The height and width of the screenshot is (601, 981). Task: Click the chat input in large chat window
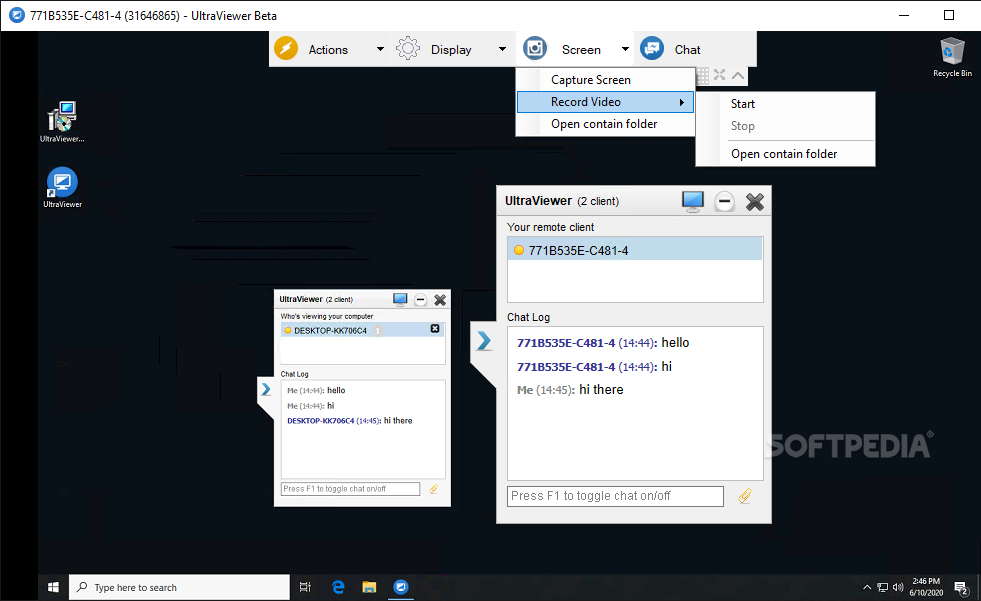pos(615,496)
